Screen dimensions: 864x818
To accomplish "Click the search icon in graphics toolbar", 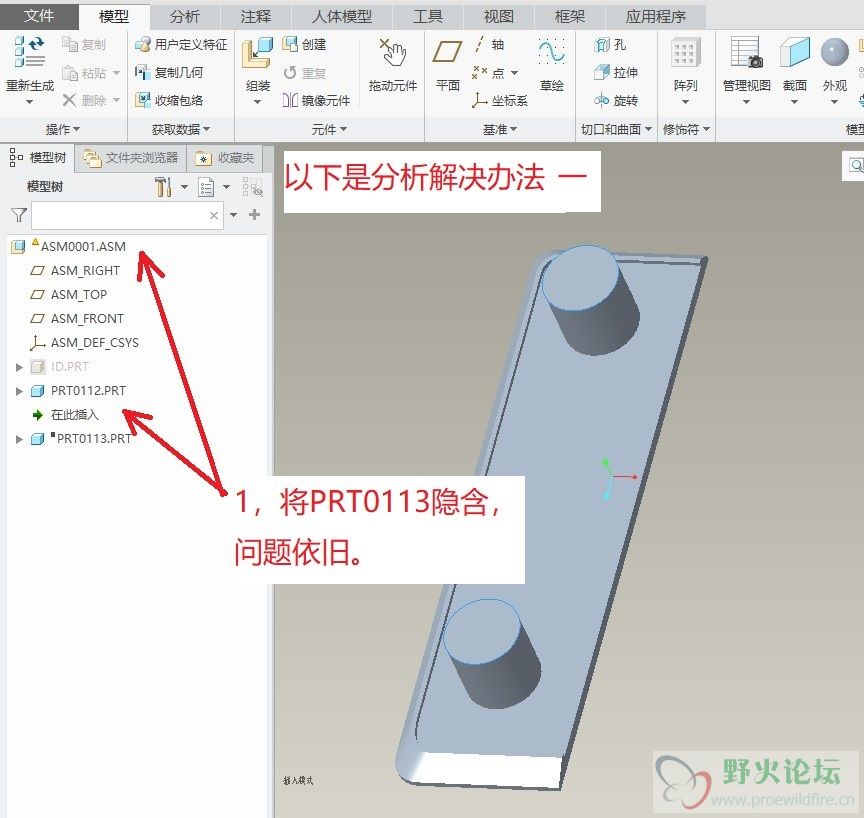I will pyautogui.click(x=855, y=165).
